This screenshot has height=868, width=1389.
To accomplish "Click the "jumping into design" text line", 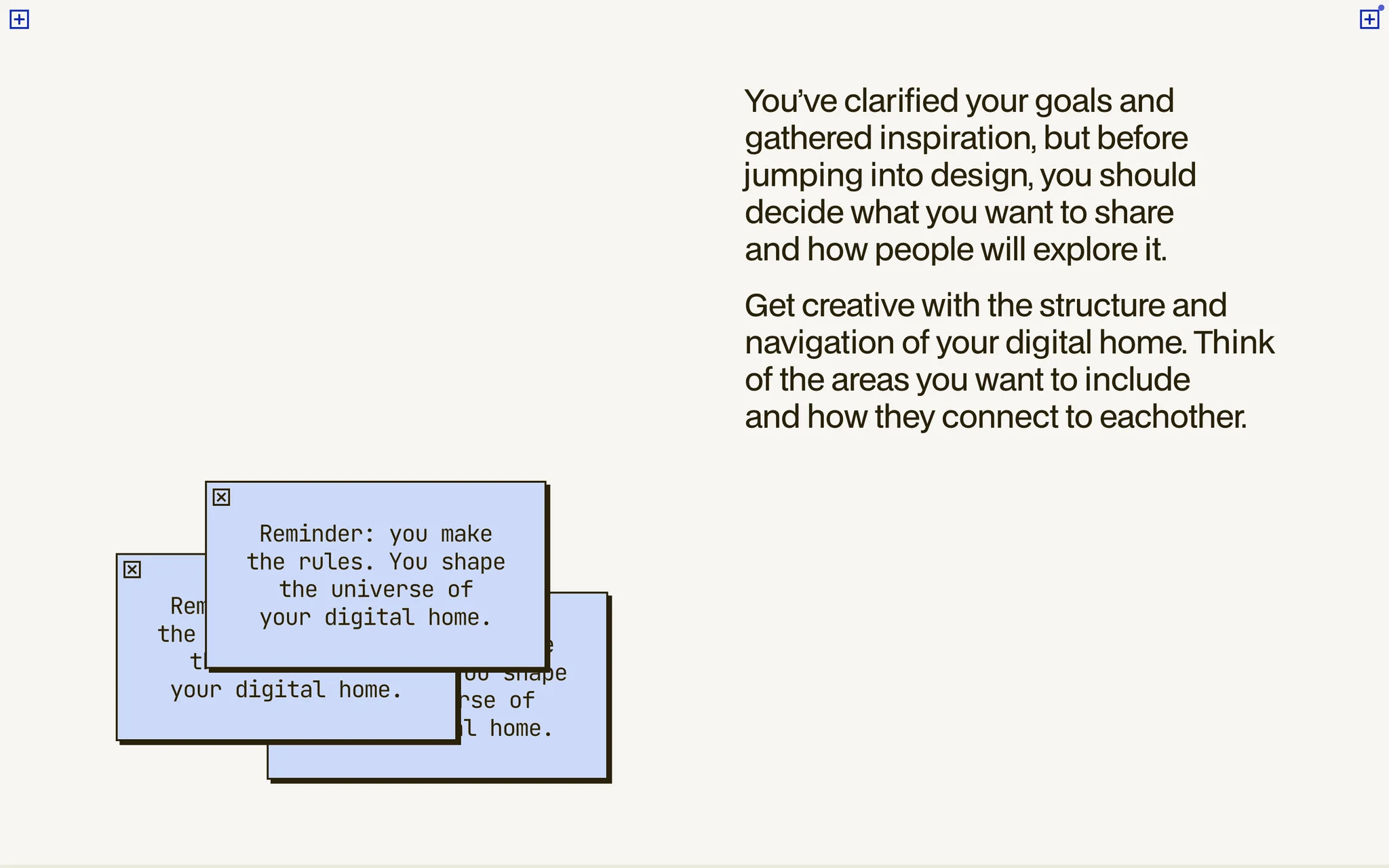I will pyautogui.click(x=969, y=176).
